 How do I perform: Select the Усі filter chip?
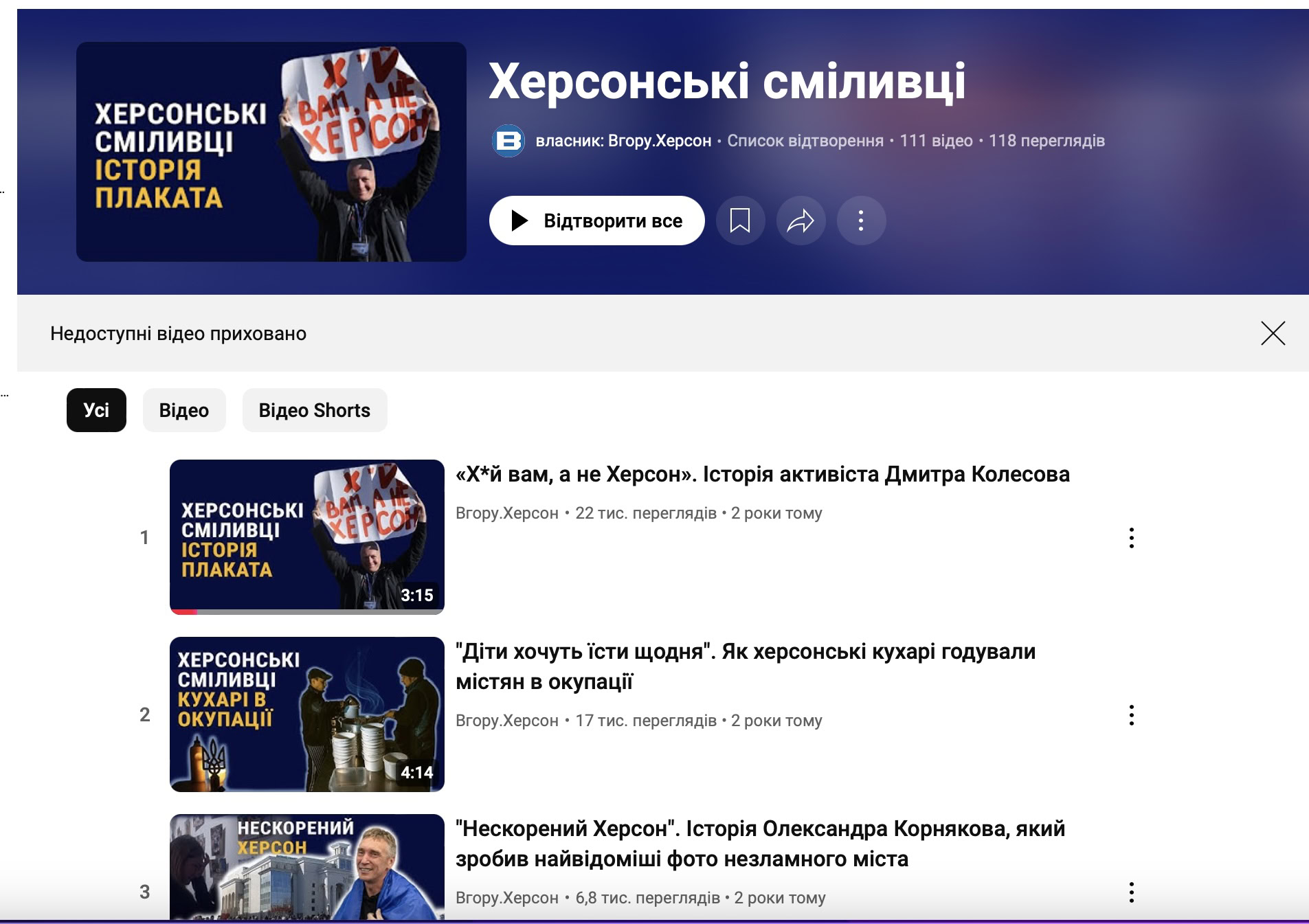[x=96, y=410]
